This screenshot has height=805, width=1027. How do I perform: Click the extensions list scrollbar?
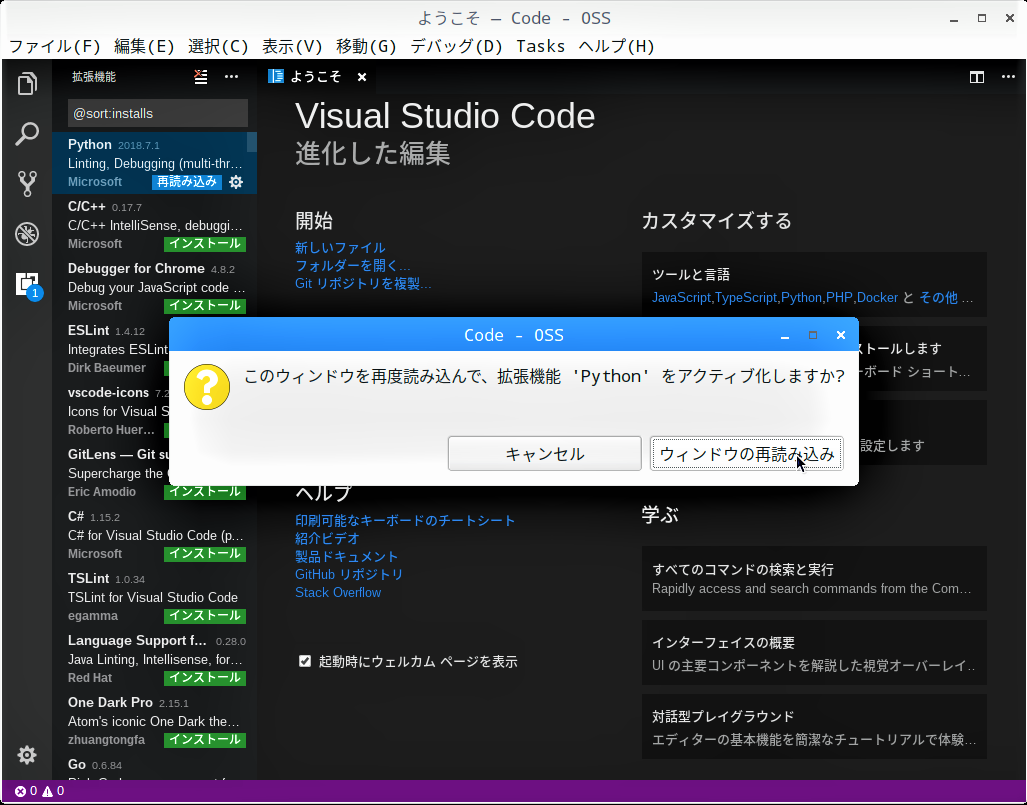click(252, 141)
